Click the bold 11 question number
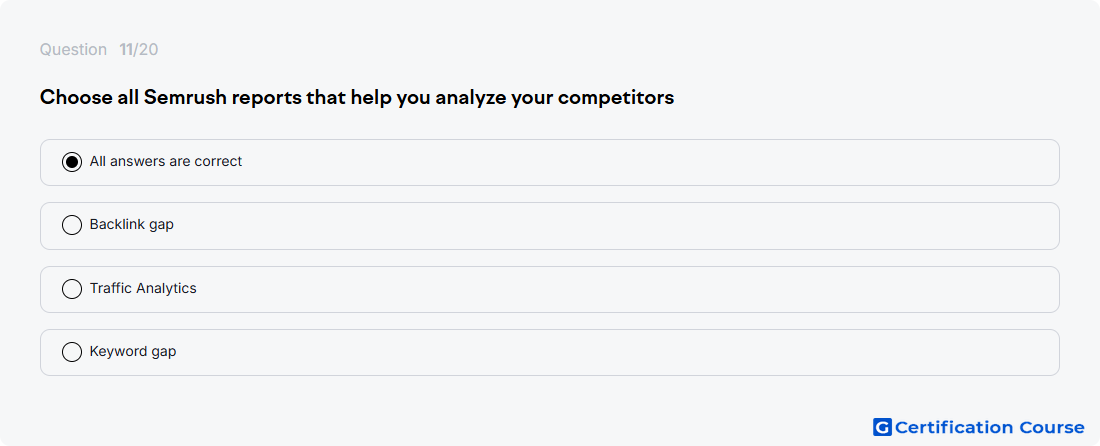 tap(126, 50)
